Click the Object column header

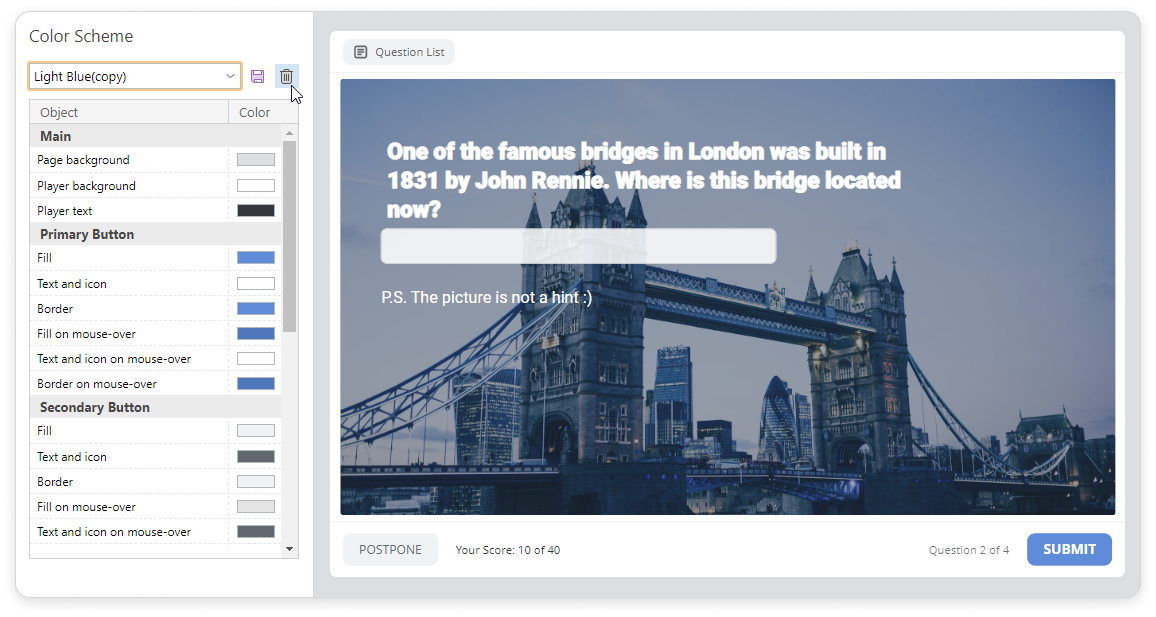[x=59, y=112]
